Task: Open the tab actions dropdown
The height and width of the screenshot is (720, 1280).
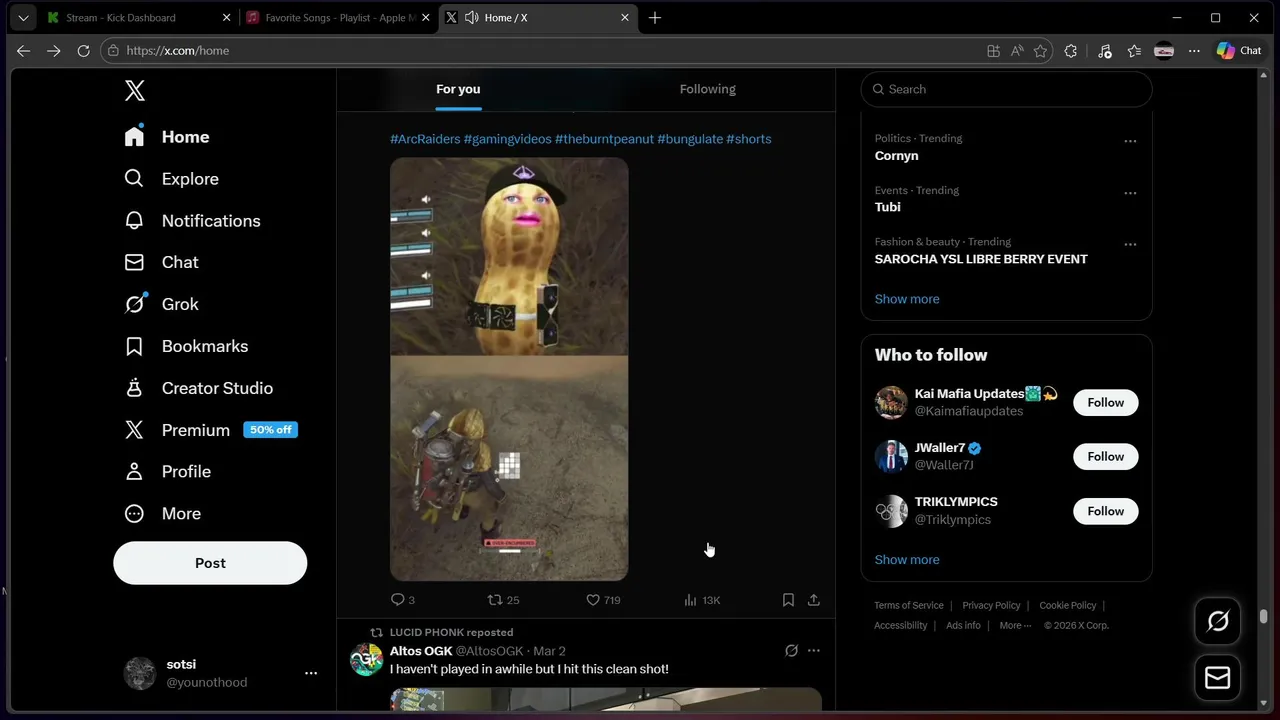Action: tap(23, 18)
